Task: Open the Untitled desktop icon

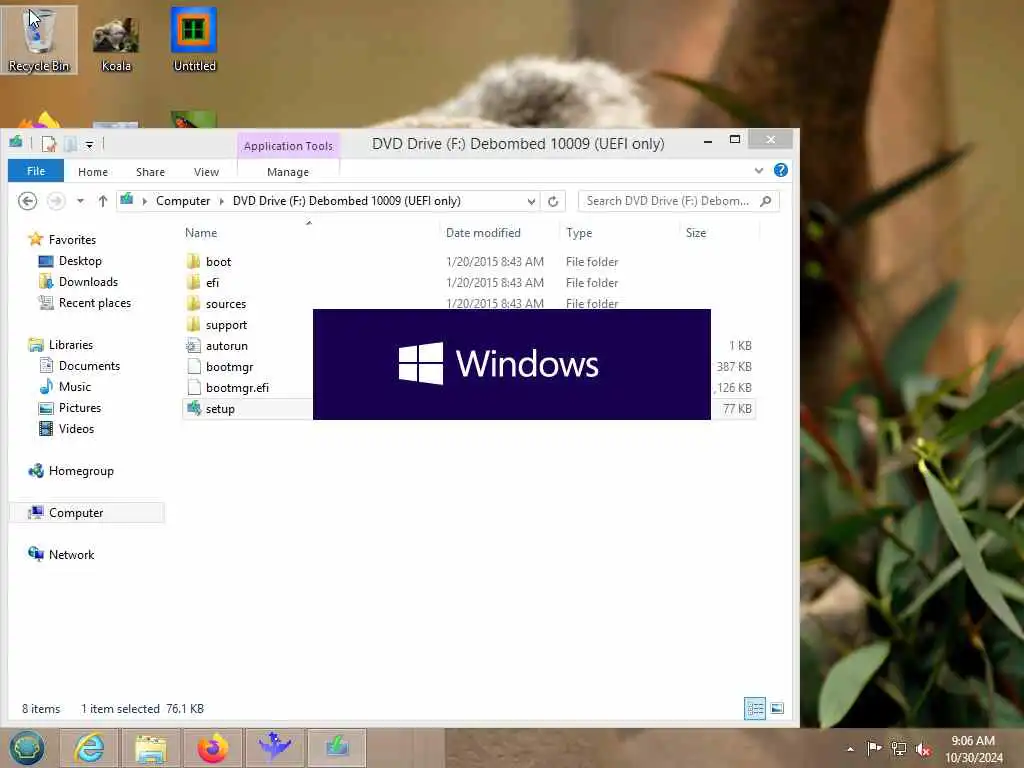Action: (194, 40)
